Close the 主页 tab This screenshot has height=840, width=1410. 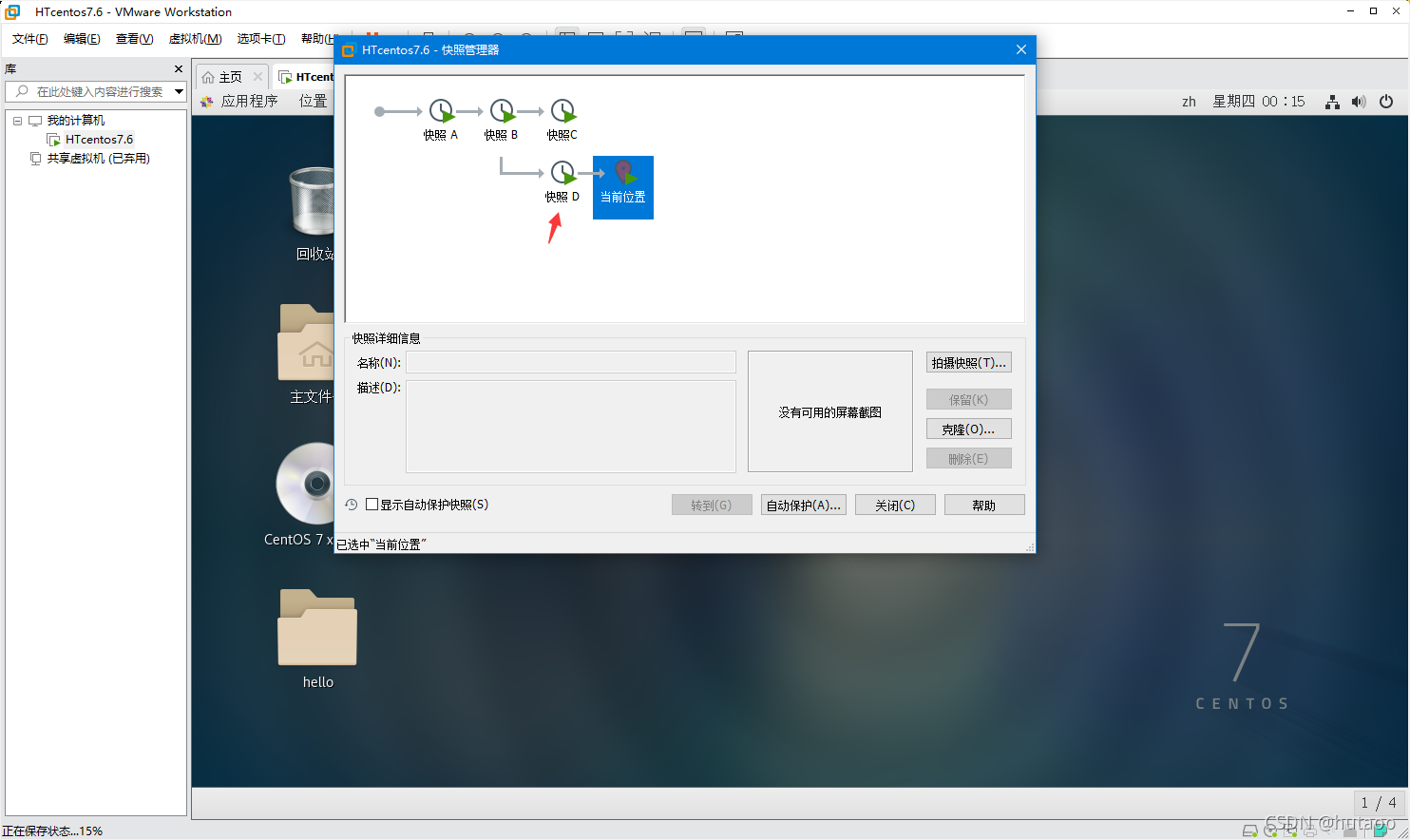pyautogui.click(x=257, y=77)
